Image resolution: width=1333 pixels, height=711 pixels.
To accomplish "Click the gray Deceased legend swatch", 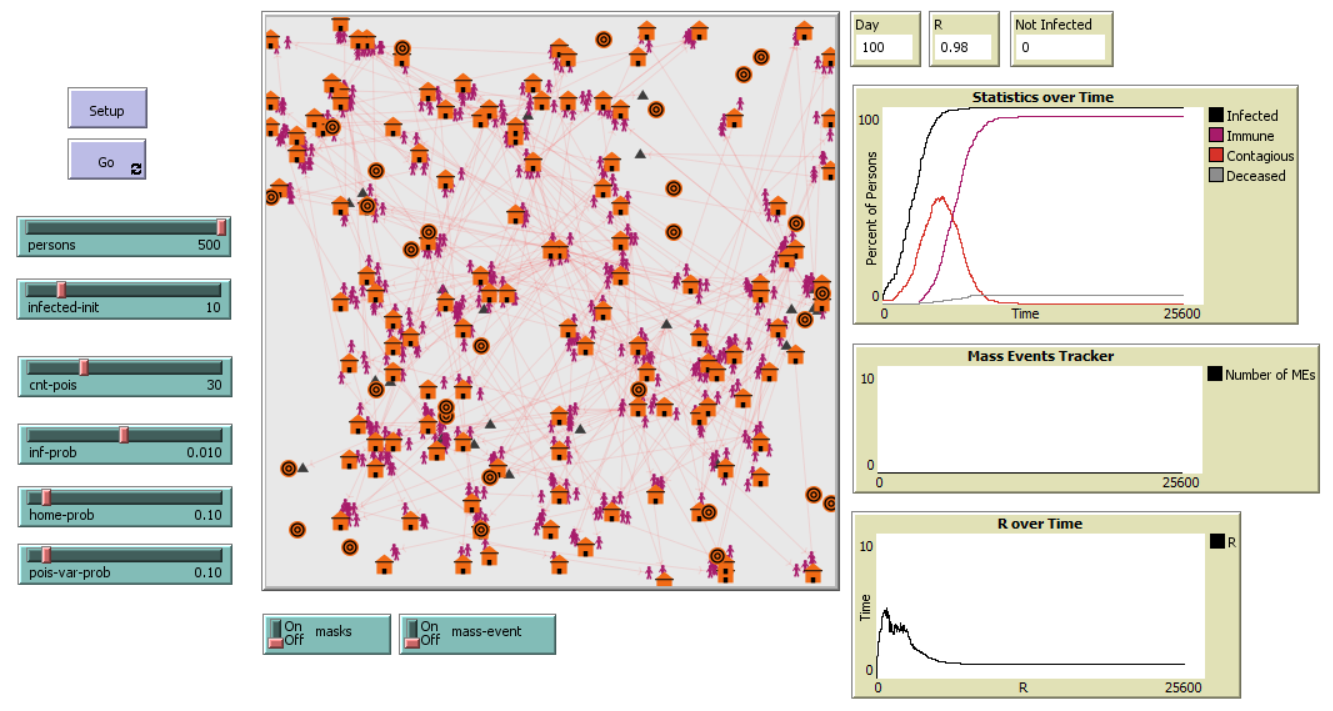I will click(x=1216, y=176).
